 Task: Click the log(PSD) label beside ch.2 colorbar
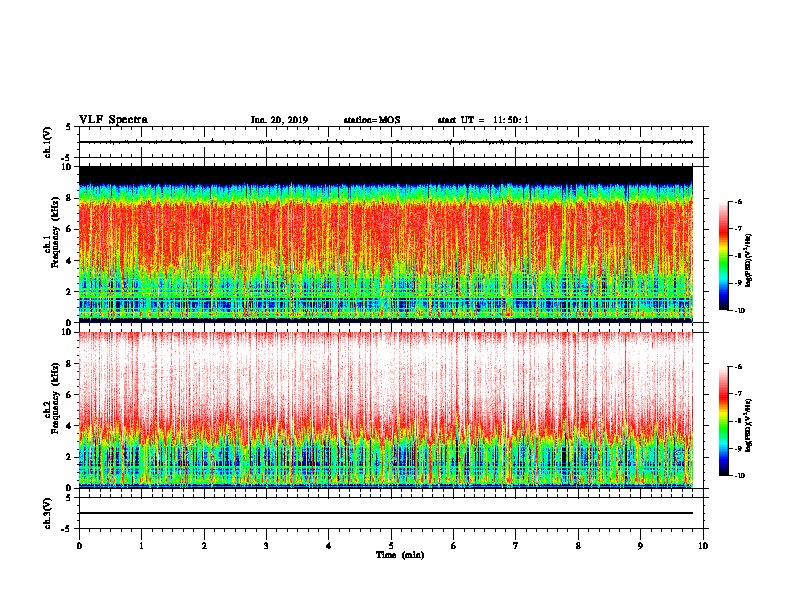coord(749,425)
